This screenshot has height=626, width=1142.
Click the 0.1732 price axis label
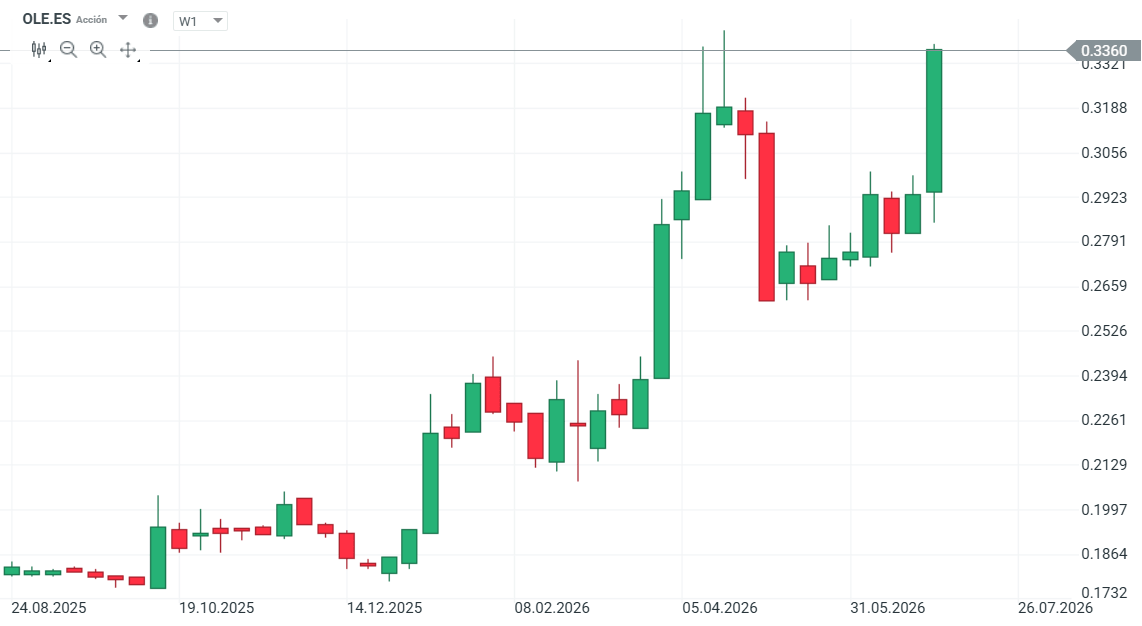click(1104, 593)
